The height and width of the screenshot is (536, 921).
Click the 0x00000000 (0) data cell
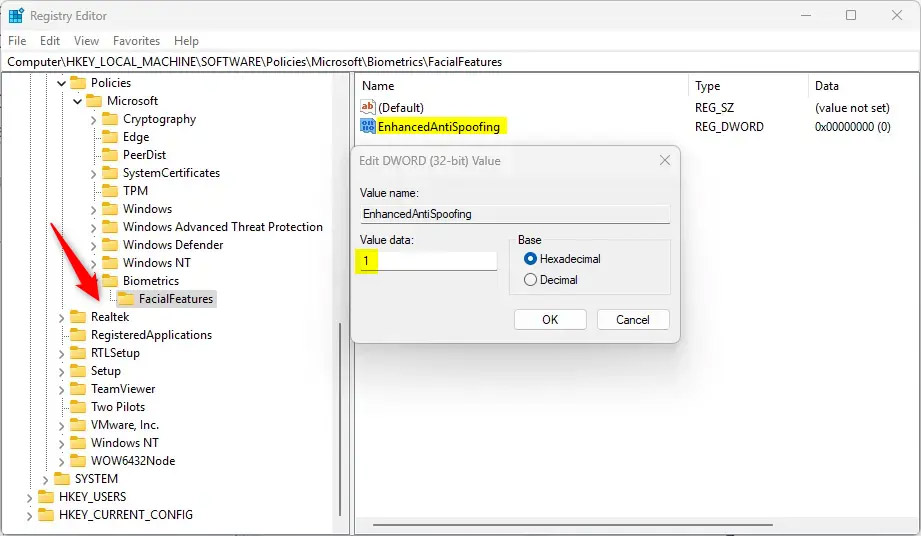click(852, 126)
